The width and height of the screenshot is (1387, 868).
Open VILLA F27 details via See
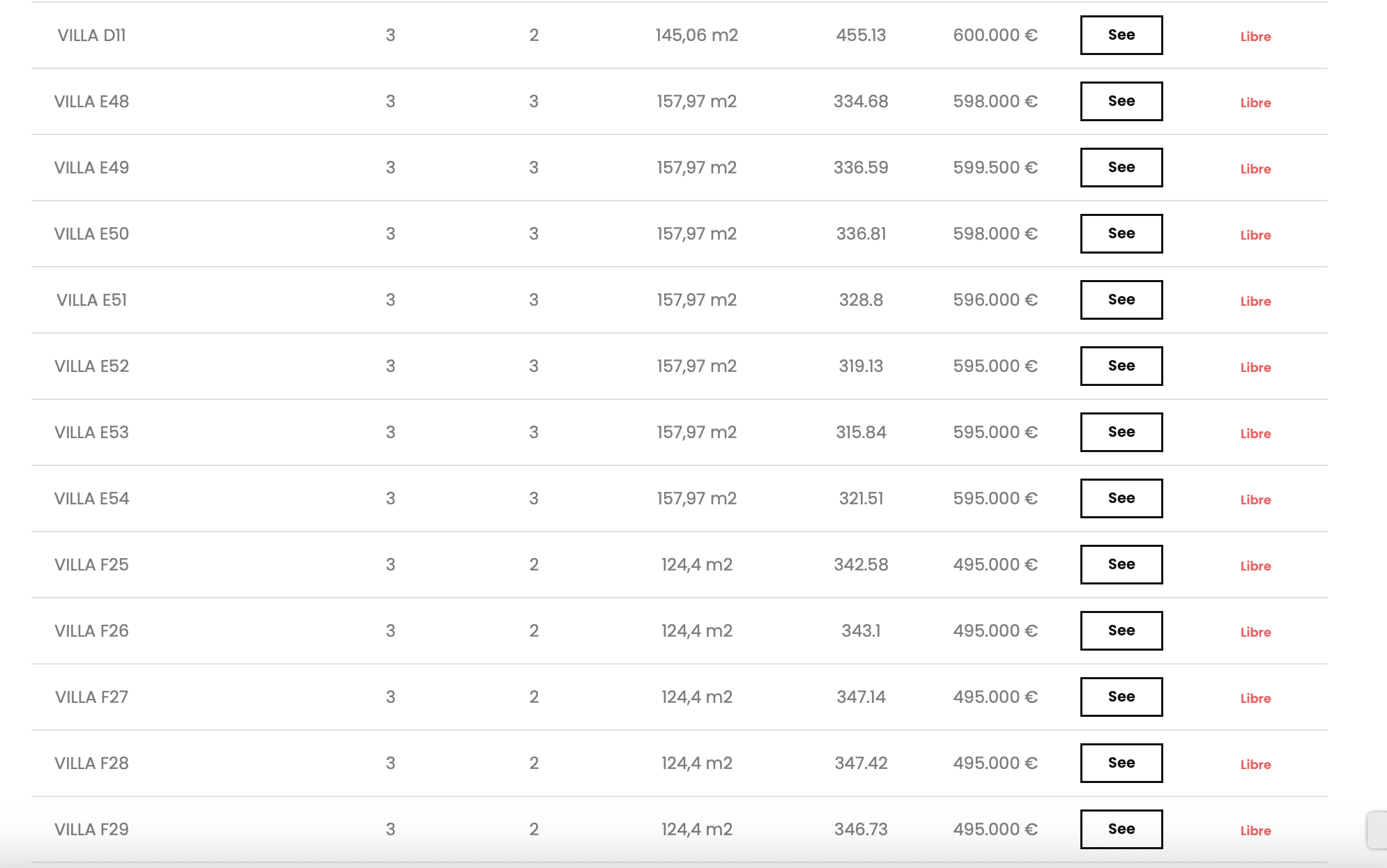(1121, 697)
